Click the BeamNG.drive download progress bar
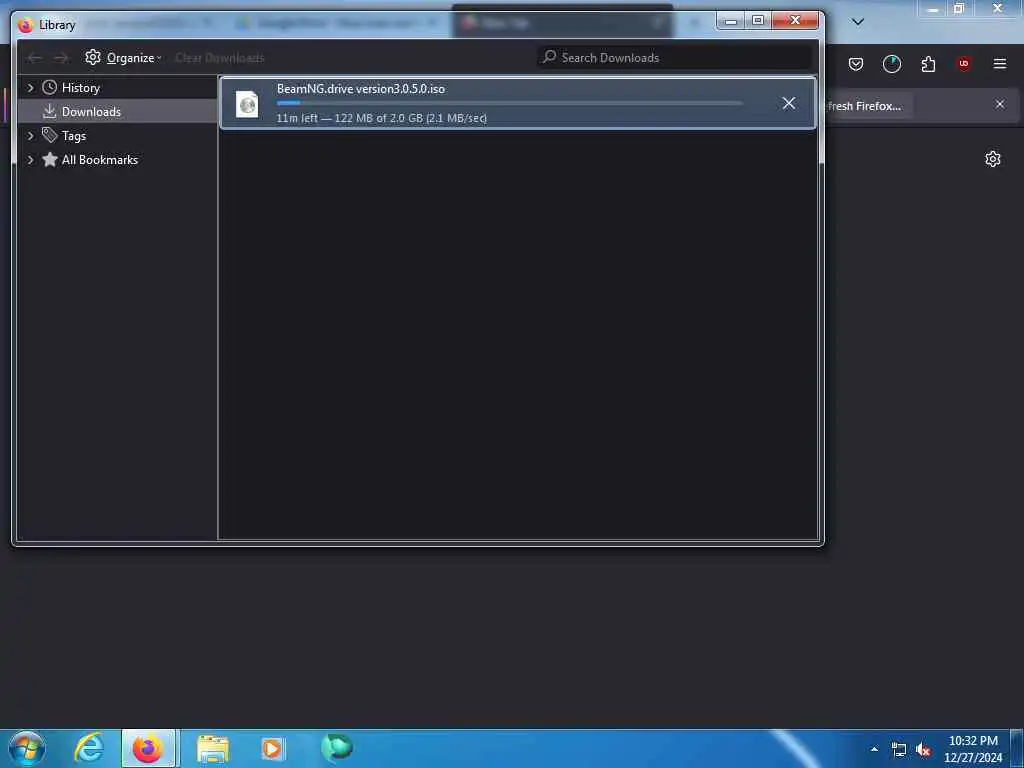This screenshot has width=1024, height=768. tap(509, 103)
